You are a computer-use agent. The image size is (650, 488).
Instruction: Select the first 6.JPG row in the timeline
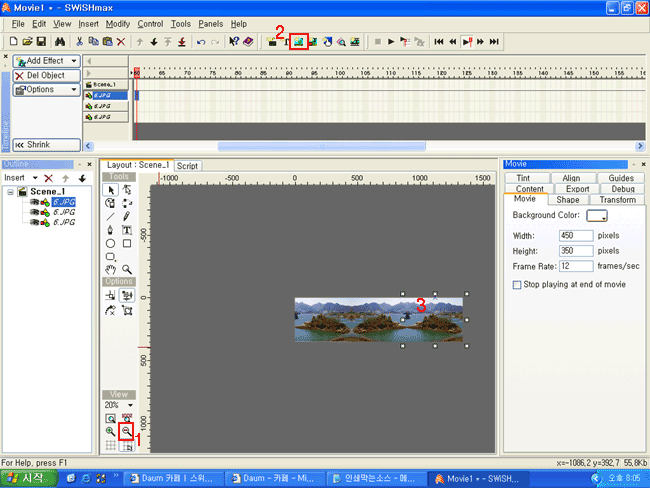click(106, 95)
